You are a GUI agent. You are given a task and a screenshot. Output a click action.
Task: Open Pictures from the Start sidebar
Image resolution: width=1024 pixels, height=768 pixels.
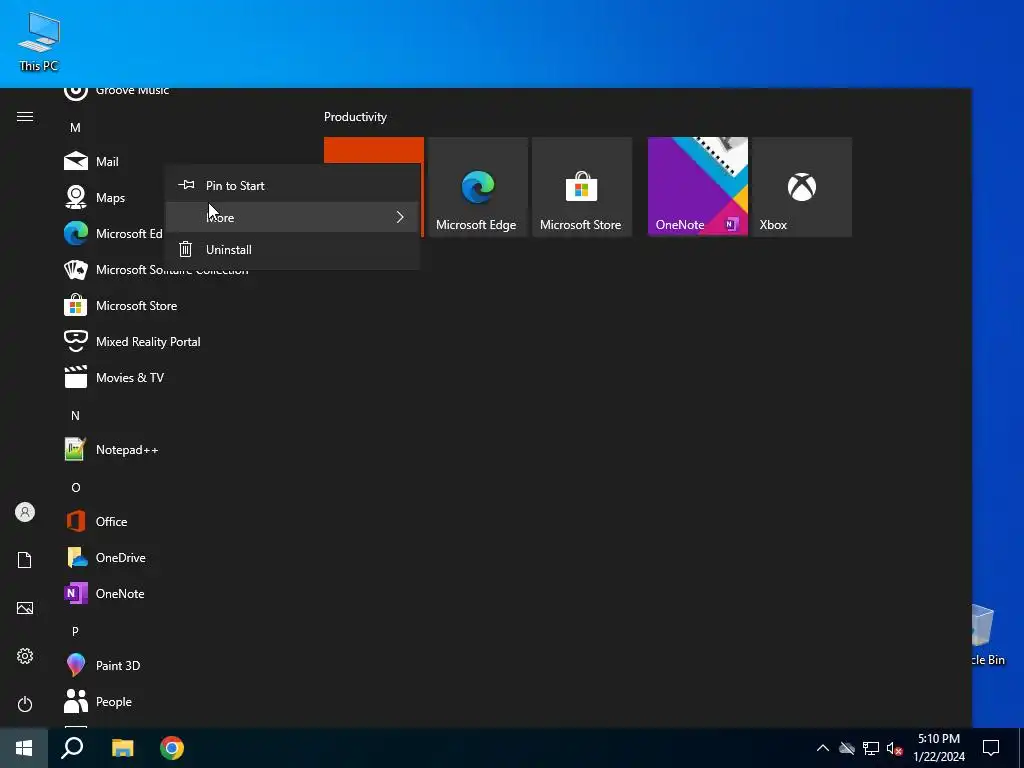(25, 608)
